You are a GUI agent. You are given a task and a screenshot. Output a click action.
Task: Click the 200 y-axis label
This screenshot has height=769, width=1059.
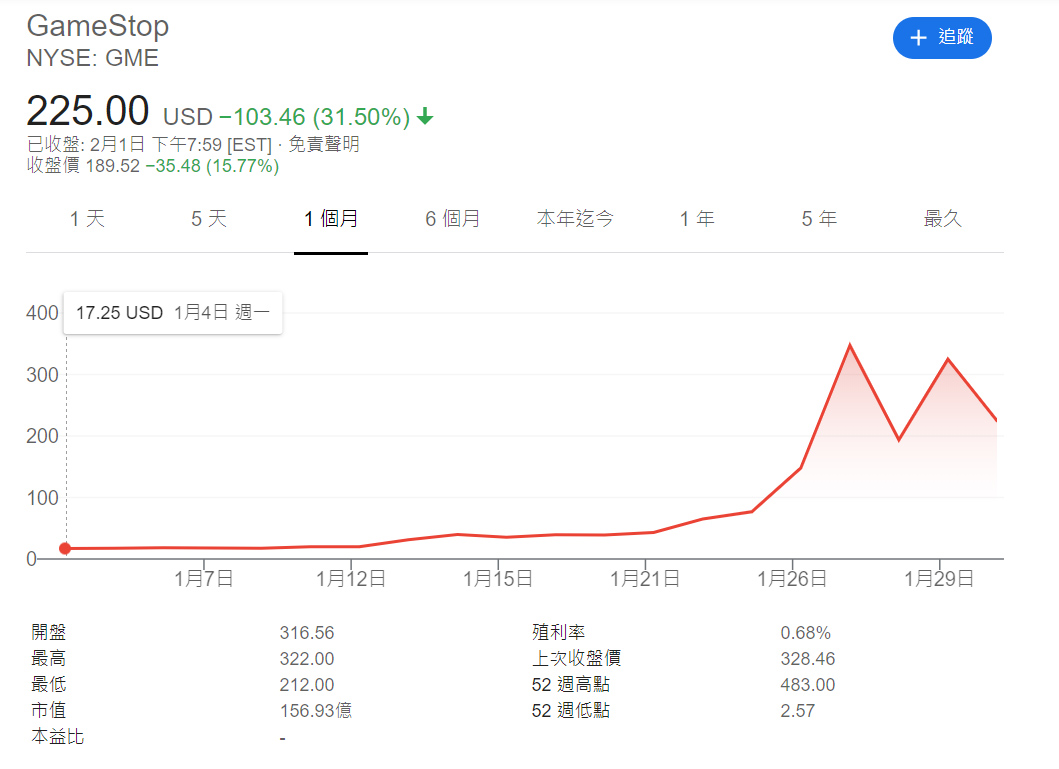pos(42,436)
